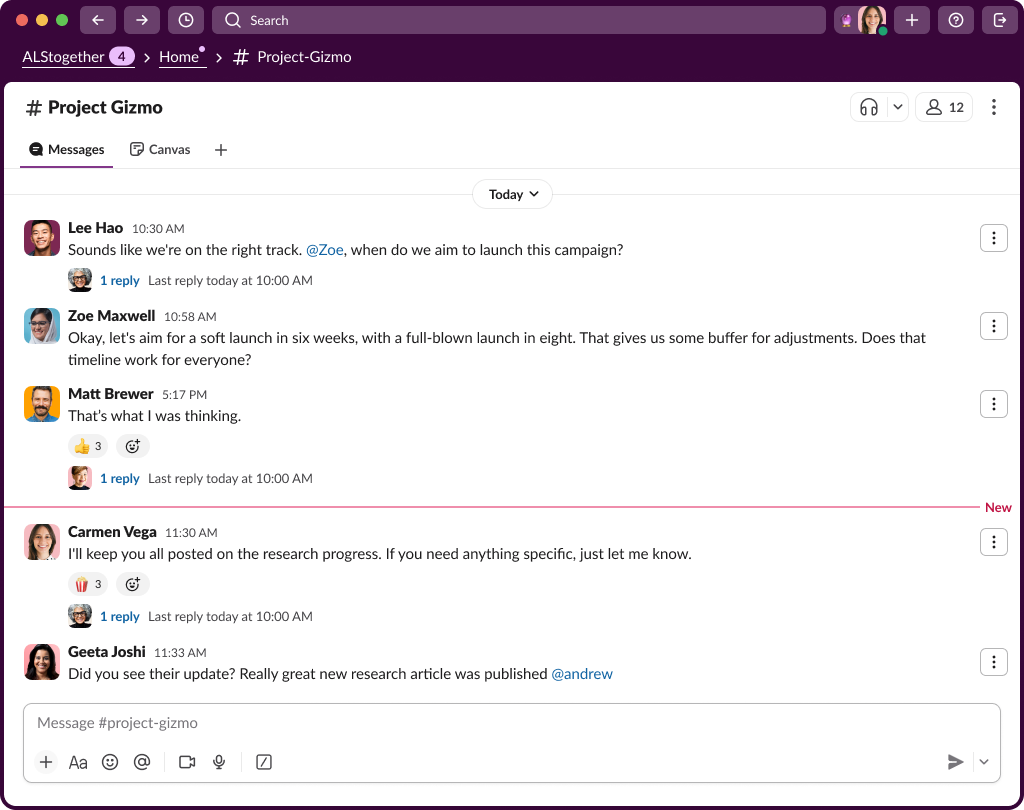The height and width of the screenshot is (810, 1024).
Task: Open the help question mark icon
Action: coord(955,20)
